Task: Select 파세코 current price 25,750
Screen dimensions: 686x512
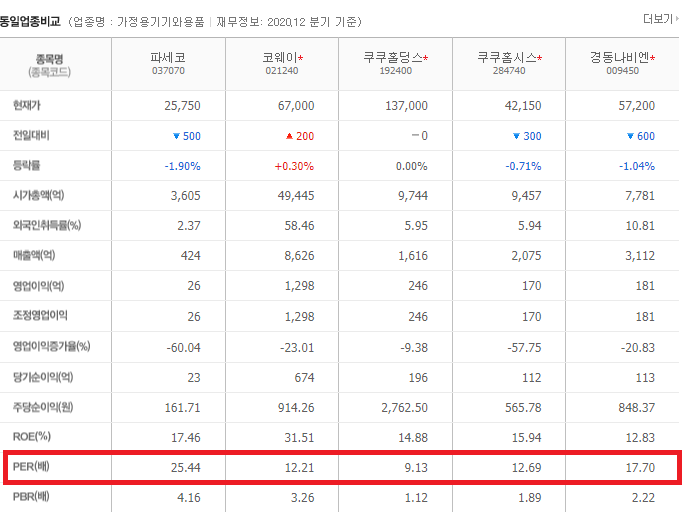Action: (x=182, y=106)
